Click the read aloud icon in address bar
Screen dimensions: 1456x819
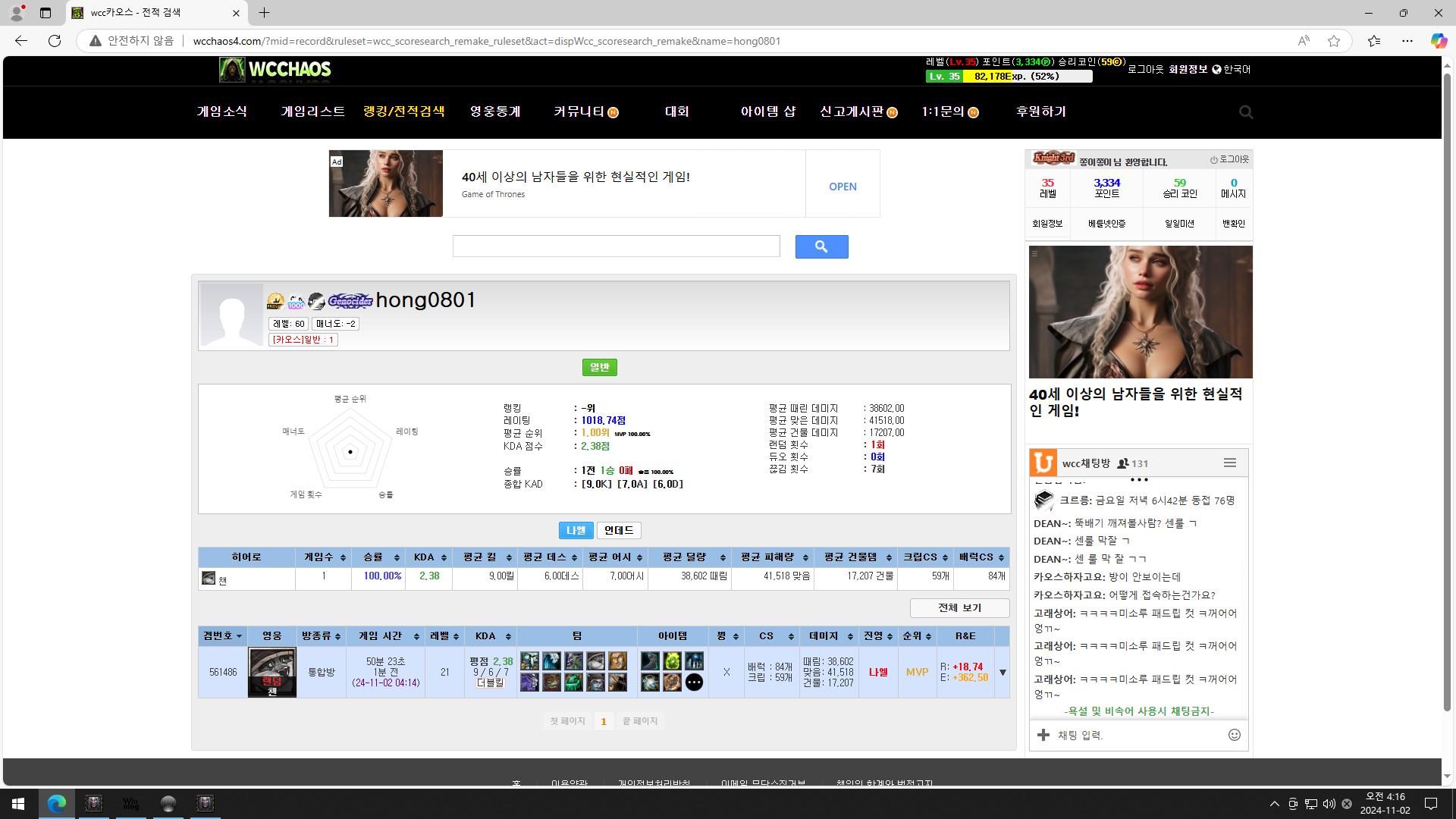(x=1304, y=41)
